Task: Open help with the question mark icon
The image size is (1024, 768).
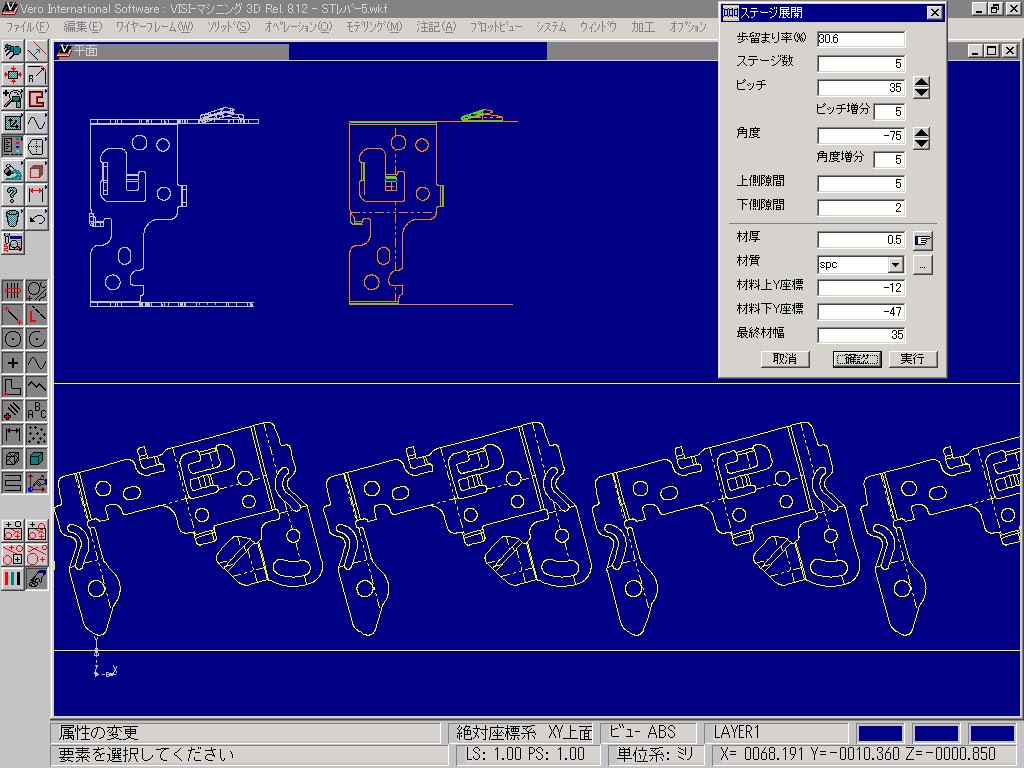Action: pos(12,194)
